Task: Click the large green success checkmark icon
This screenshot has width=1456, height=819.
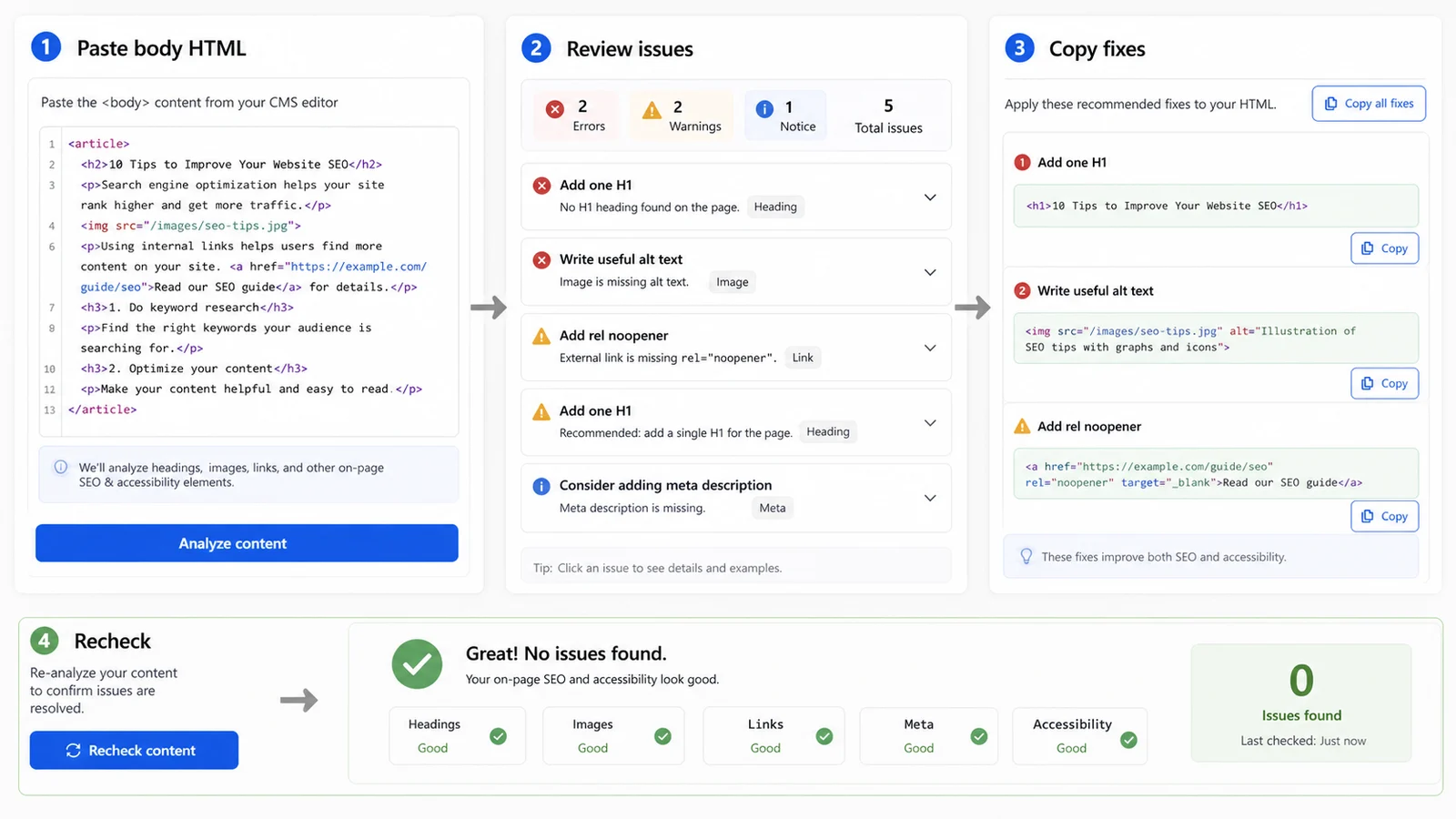Action: pyautogui.click(x=417, y=664)
